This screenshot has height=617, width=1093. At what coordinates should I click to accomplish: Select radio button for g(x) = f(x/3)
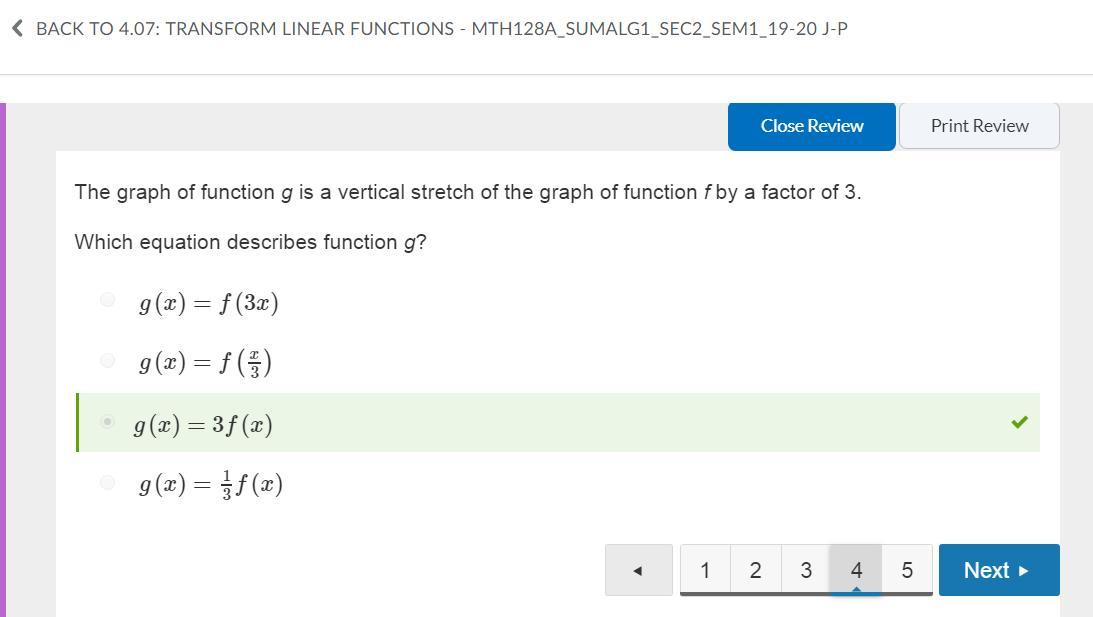point(108,361)
